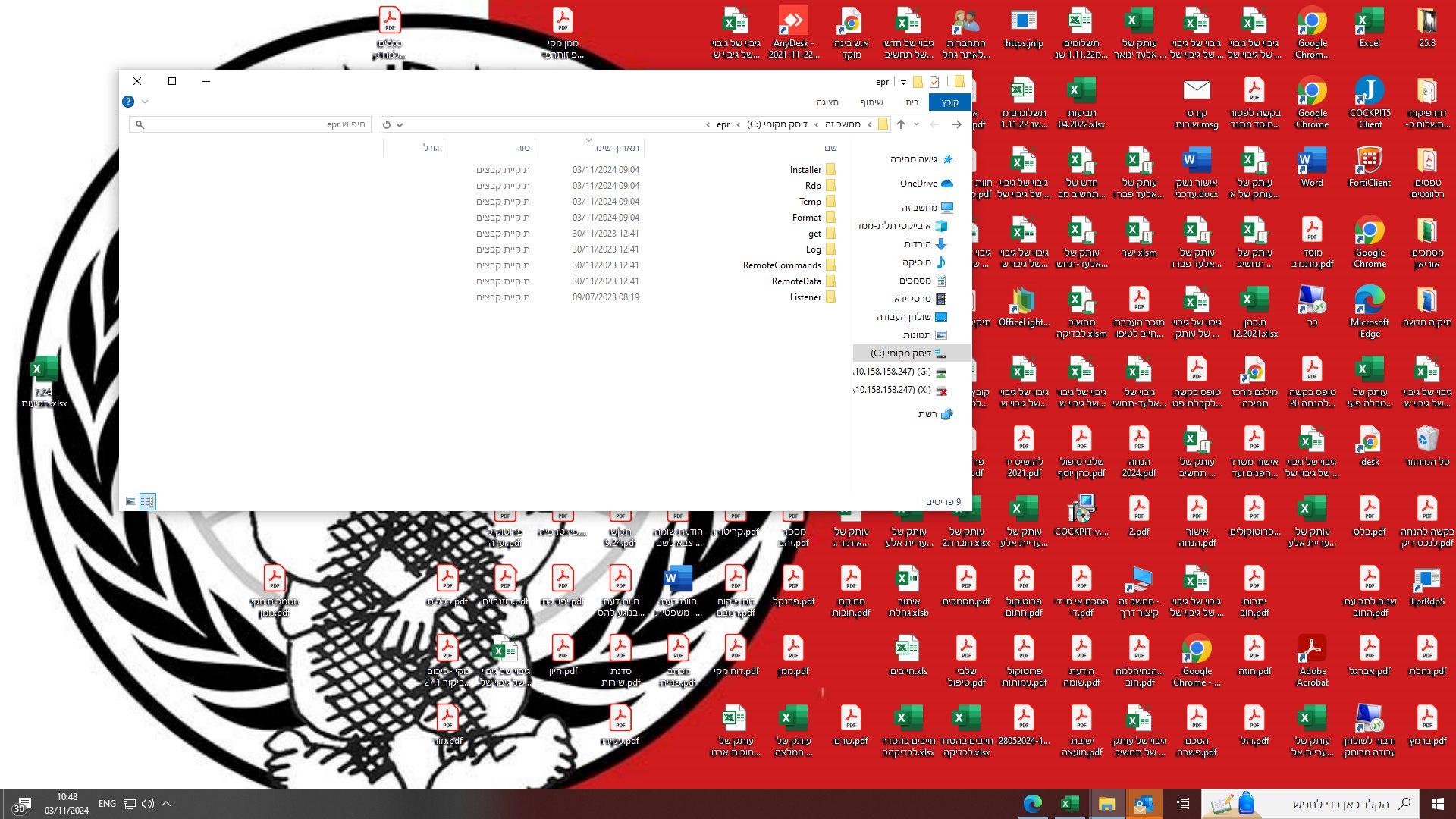Select the Listener folder row
Image resolution: width=1456 pixels, height=819 pixels.
click(656, 297)
